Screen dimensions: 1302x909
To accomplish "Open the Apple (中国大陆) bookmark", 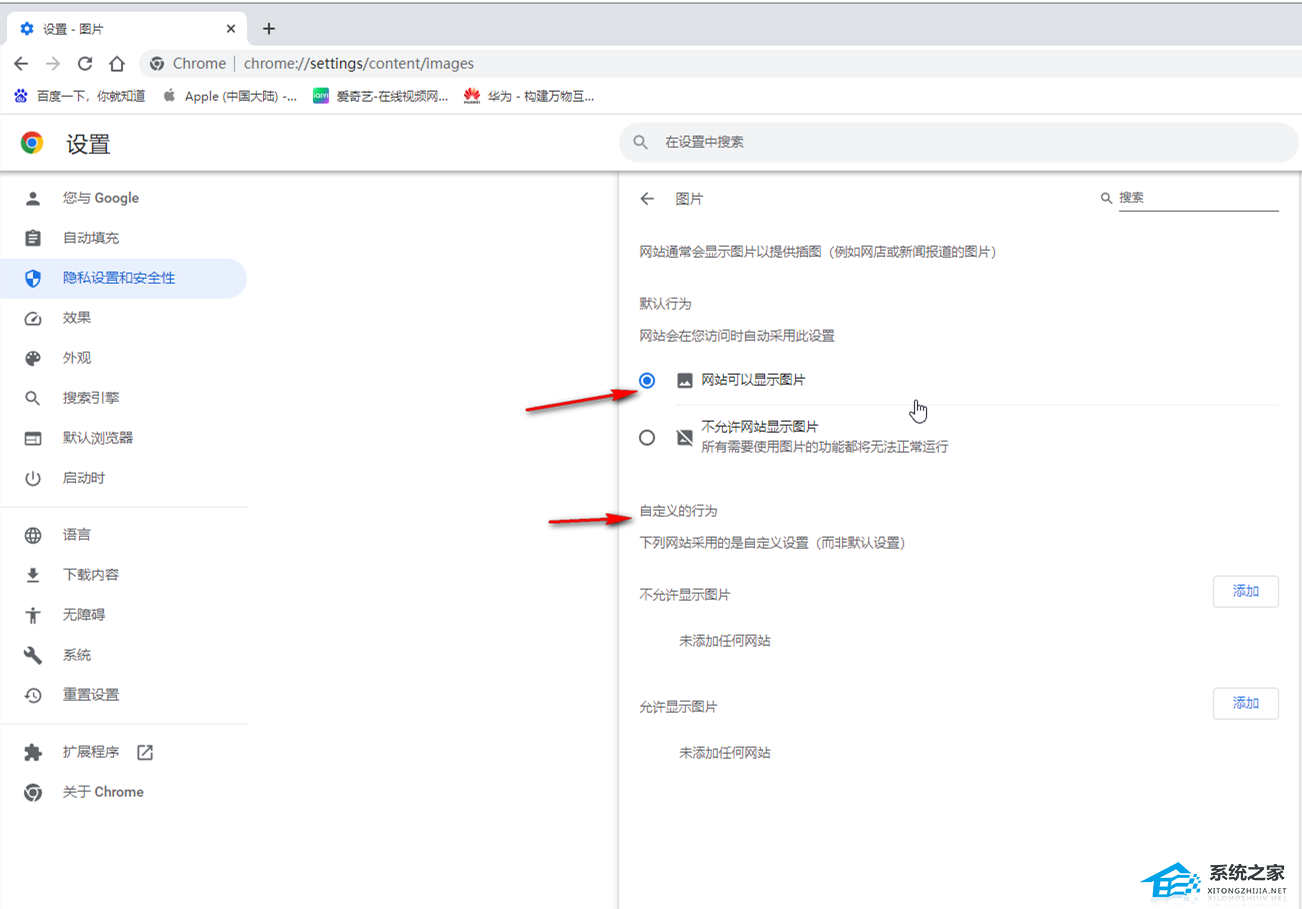I will (230, 96).
